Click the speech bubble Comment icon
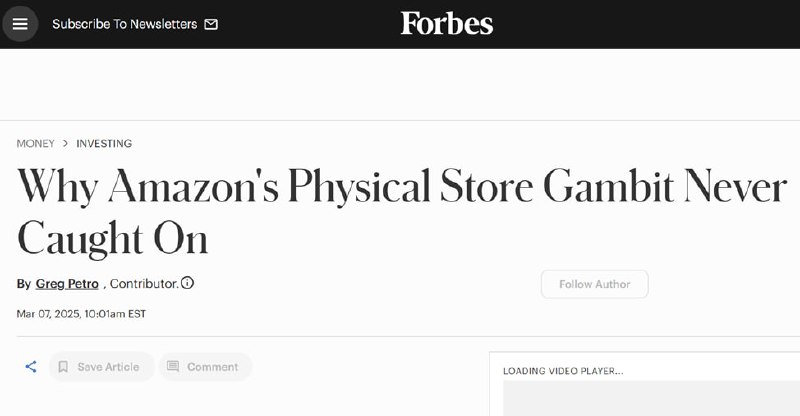The image size is (800, 416). pyautogui.click(x=173, y=366)
